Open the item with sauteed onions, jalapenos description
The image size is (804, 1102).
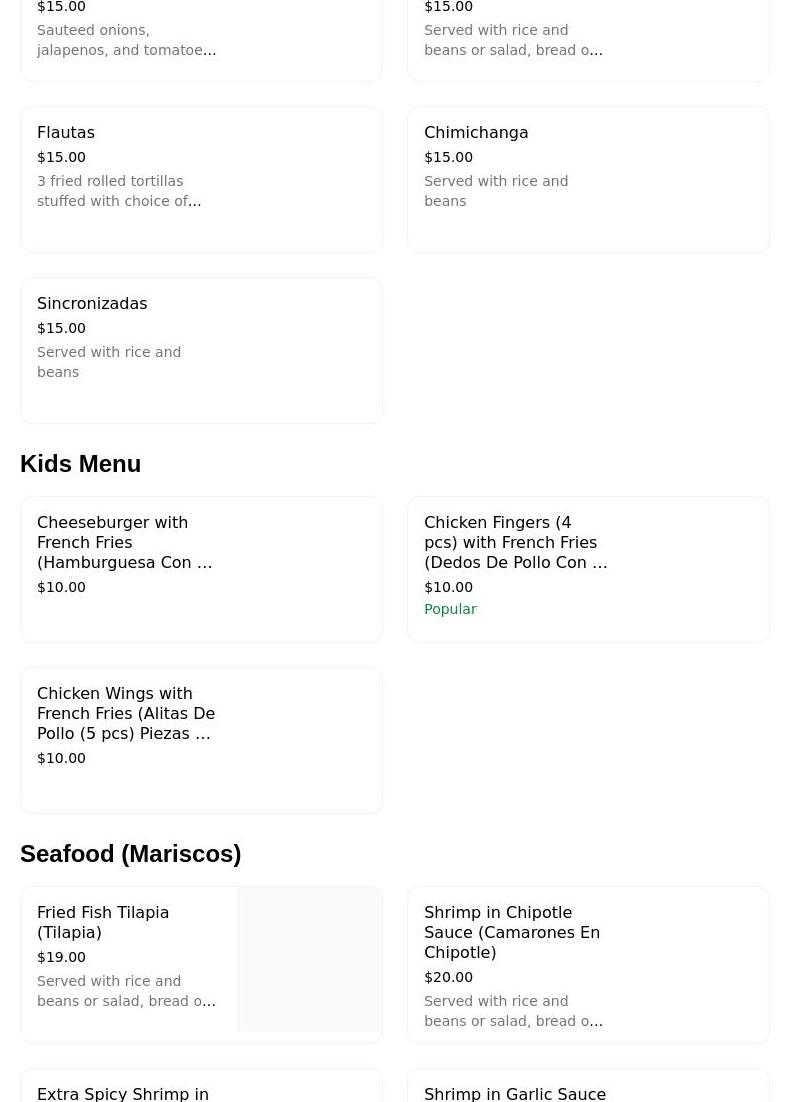click(126, 40)
